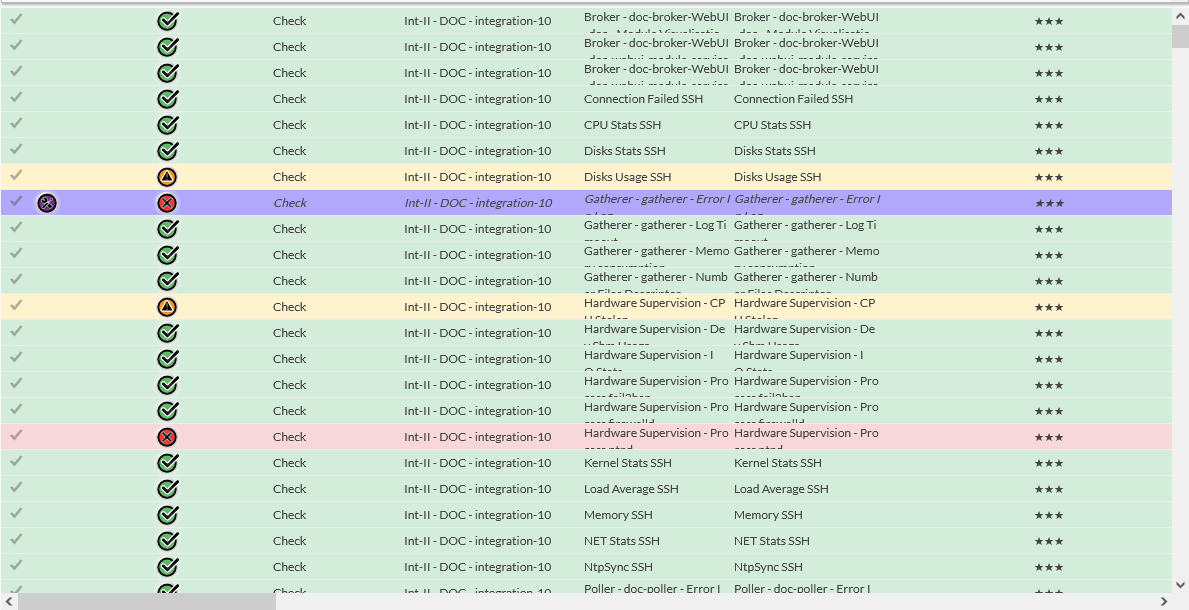
Task: Toggle the checkmark on Disks Stats SSH row
Action: [x=16, y=150]
